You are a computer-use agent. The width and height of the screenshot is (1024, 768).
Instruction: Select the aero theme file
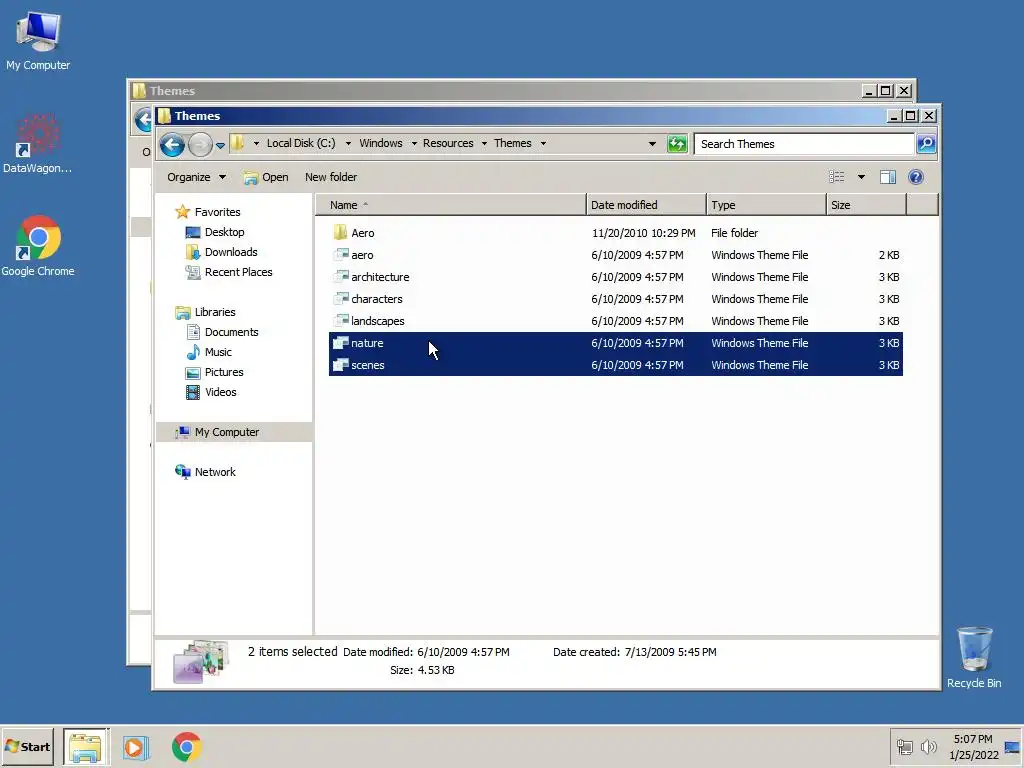pyautogui.click(x=616, y=255)
